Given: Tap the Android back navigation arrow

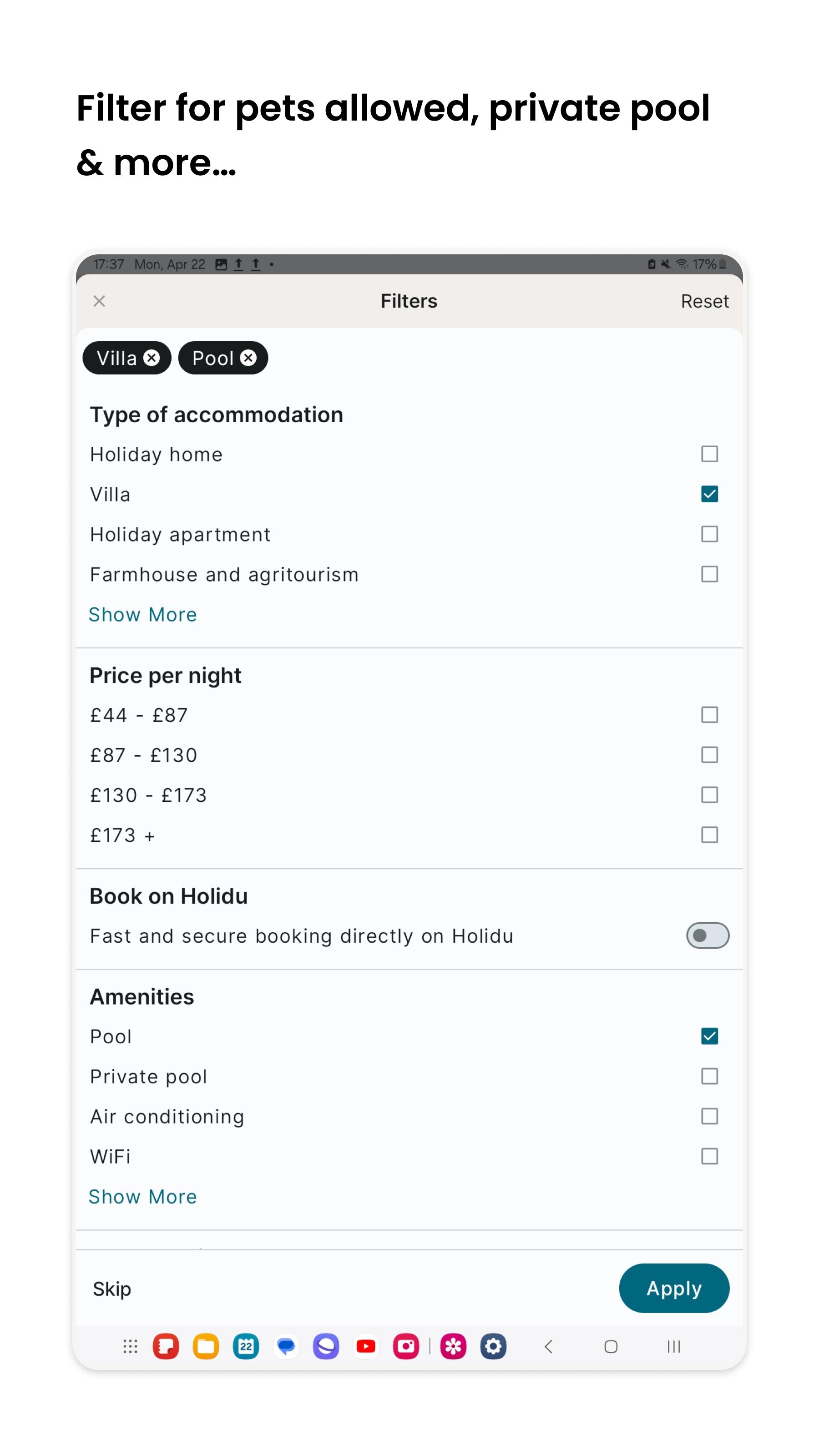Looking at the screenshot, I should click(x=548, y=1346).
